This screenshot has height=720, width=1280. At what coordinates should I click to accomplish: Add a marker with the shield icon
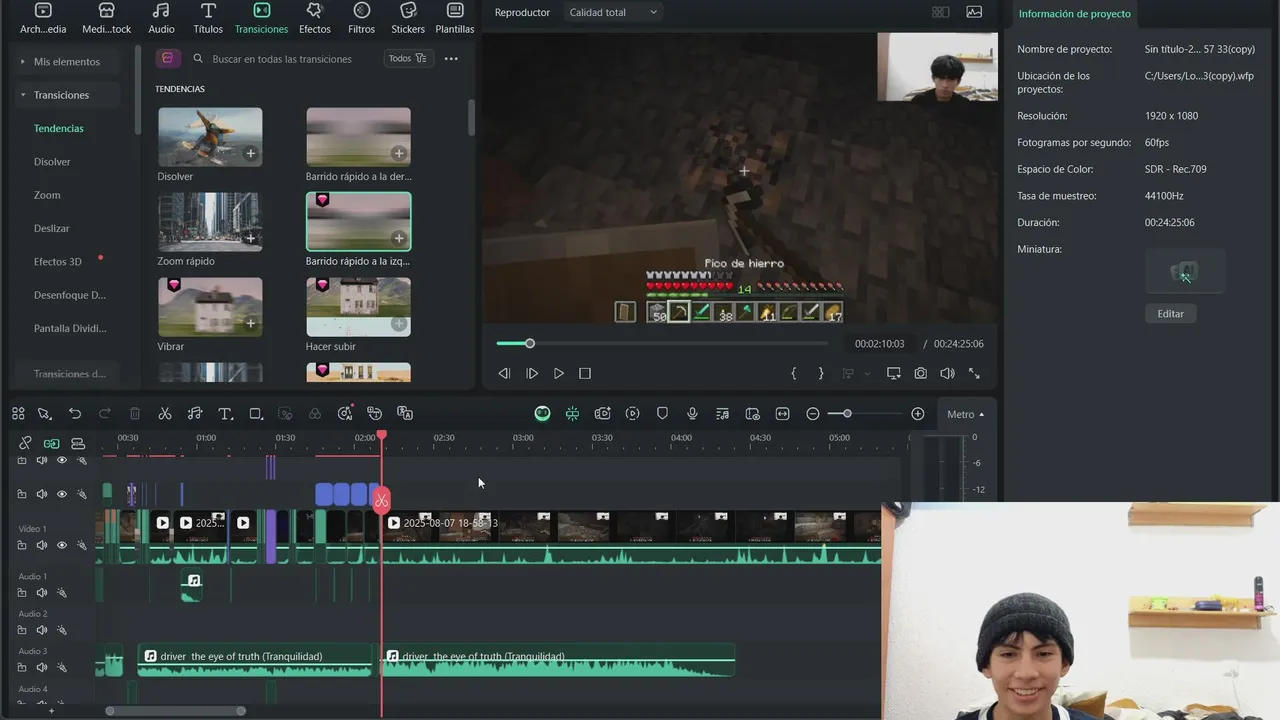[x=662, y=413]
